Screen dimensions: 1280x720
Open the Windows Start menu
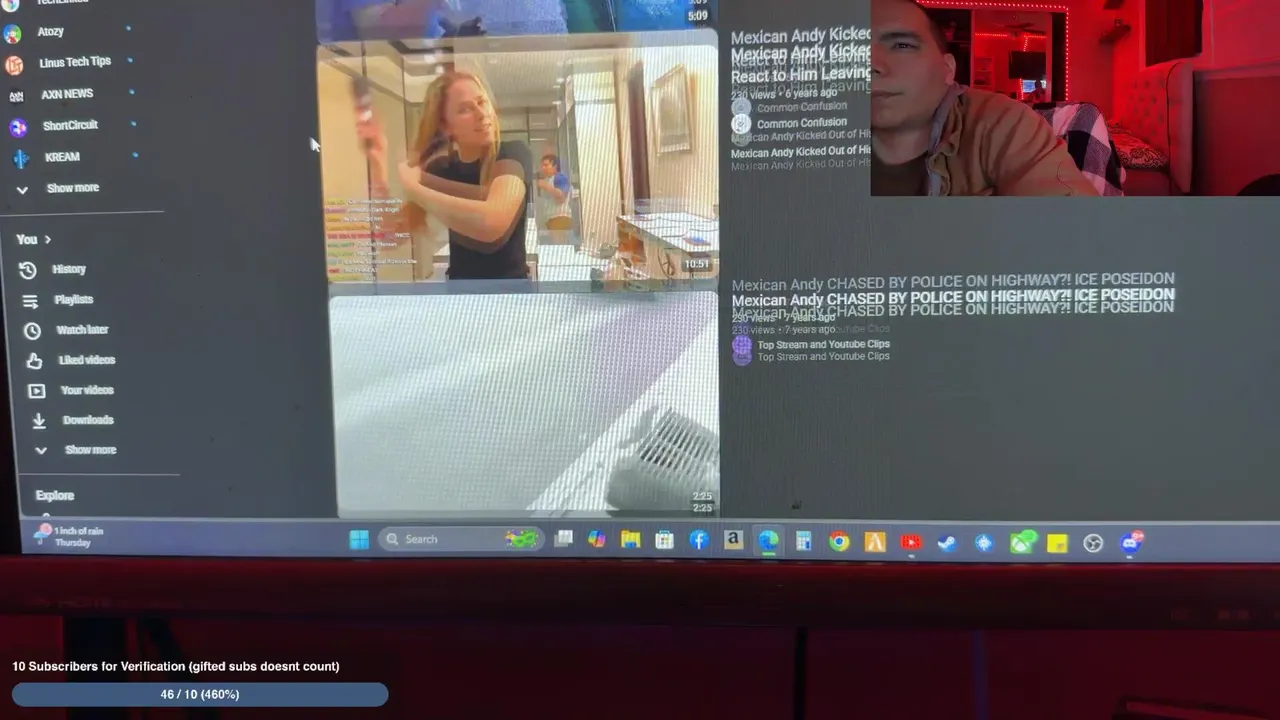[x=359, y=540]
